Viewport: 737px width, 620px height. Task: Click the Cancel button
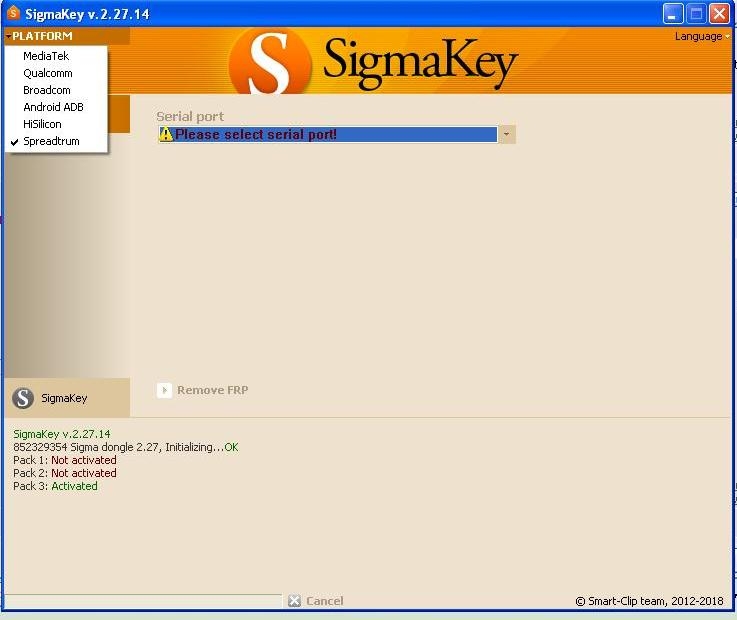[x=315, y=601]
